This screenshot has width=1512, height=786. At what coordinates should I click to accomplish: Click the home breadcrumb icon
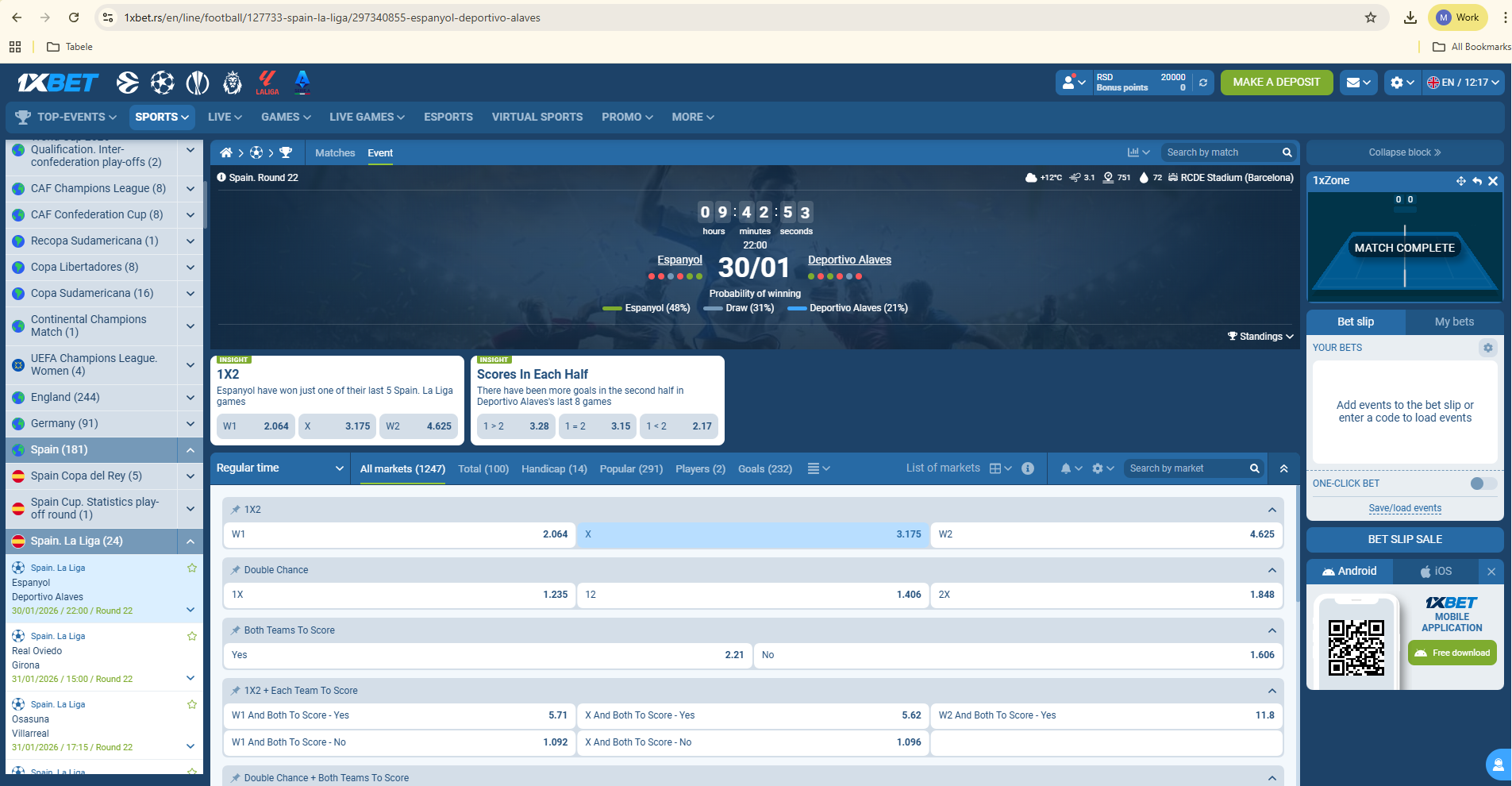tap(226, 152)
